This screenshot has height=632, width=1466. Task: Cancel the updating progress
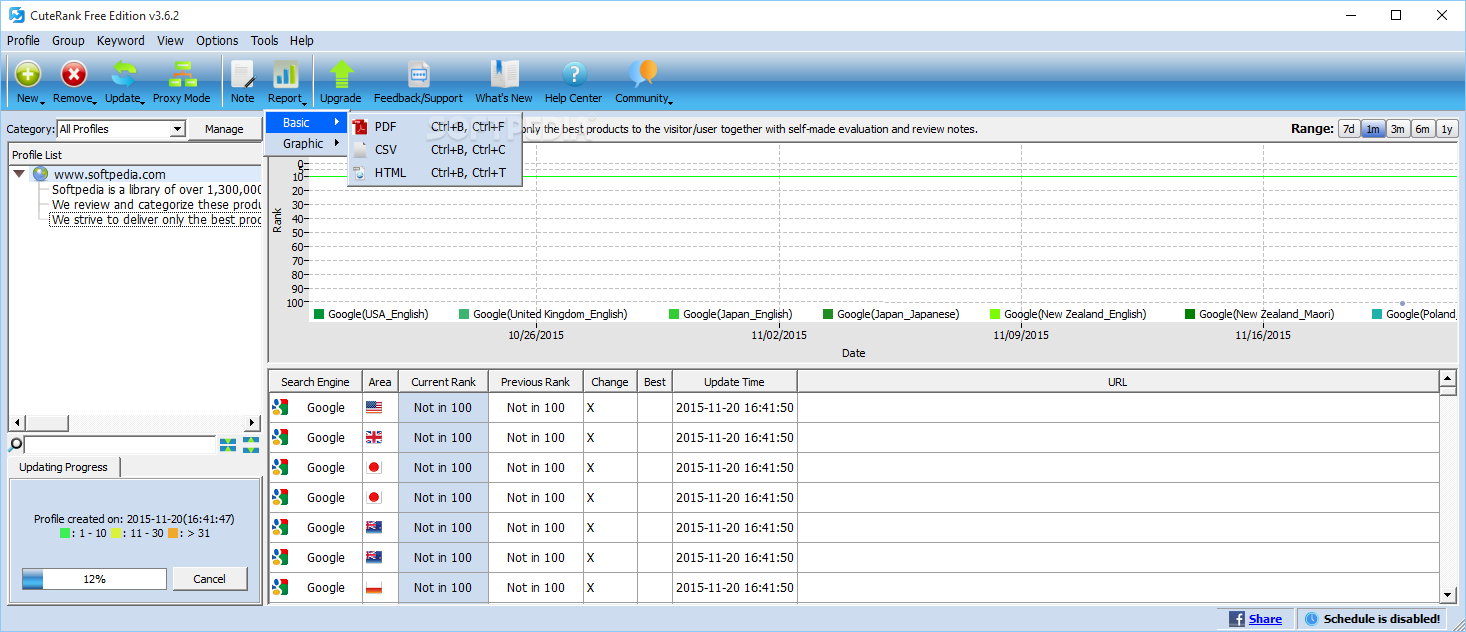click(210, 579)
